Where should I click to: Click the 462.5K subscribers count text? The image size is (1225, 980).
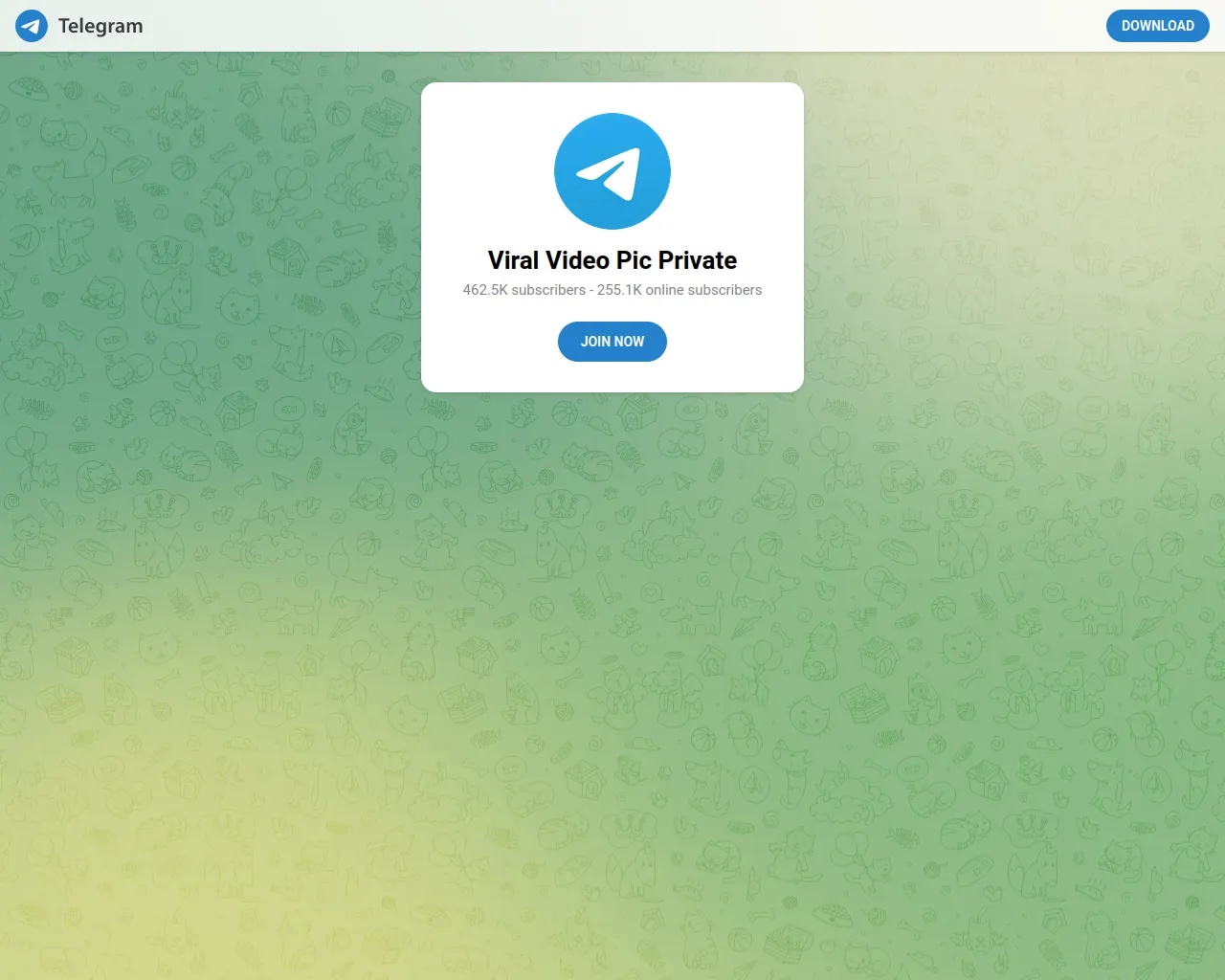(x=524, y=290)
